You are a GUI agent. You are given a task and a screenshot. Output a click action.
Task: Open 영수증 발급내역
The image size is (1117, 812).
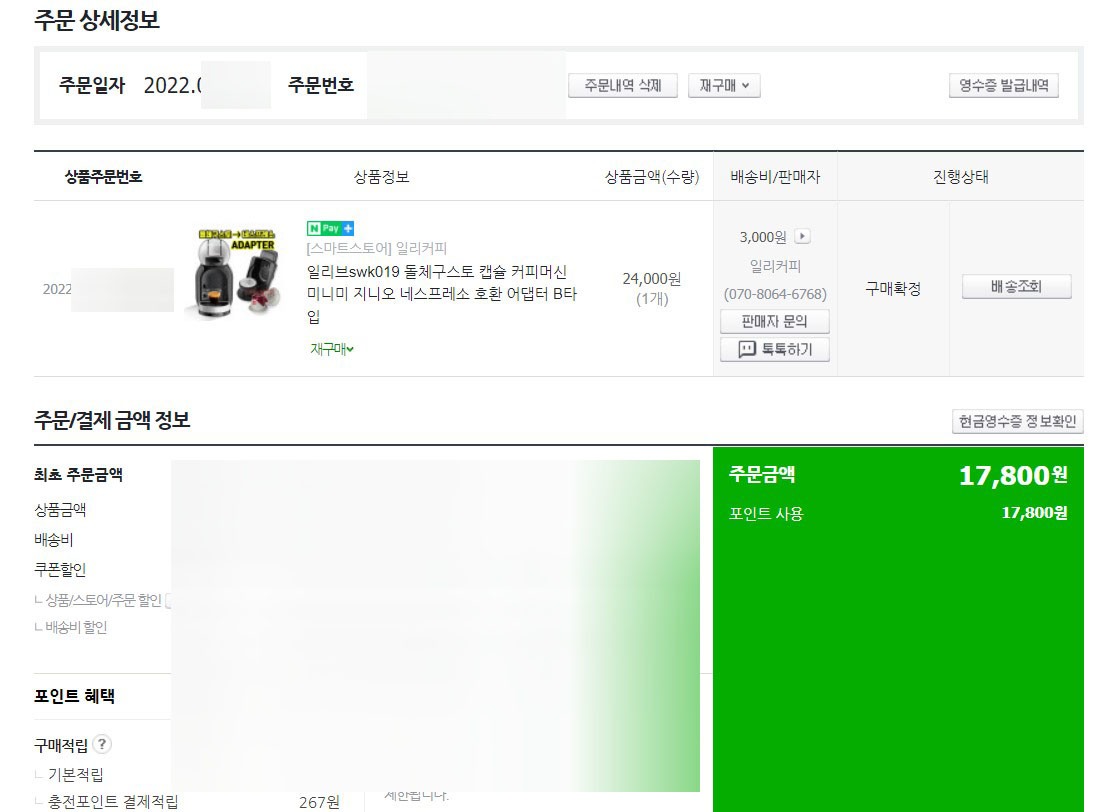point(1004,85)
